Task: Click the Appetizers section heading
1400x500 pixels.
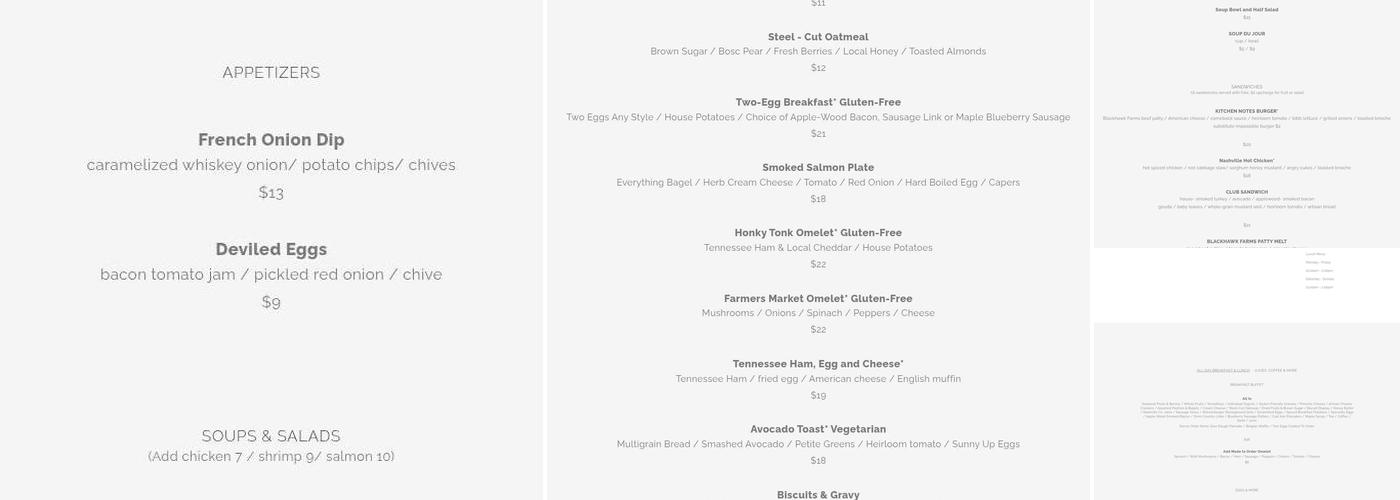Action: click(271, 73)
